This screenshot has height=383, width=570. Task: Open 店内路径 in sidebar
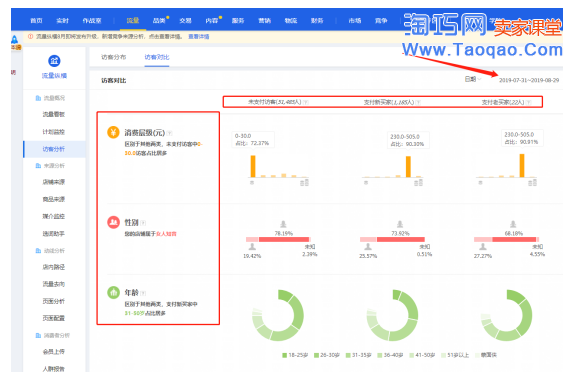(x=54, y=267)
